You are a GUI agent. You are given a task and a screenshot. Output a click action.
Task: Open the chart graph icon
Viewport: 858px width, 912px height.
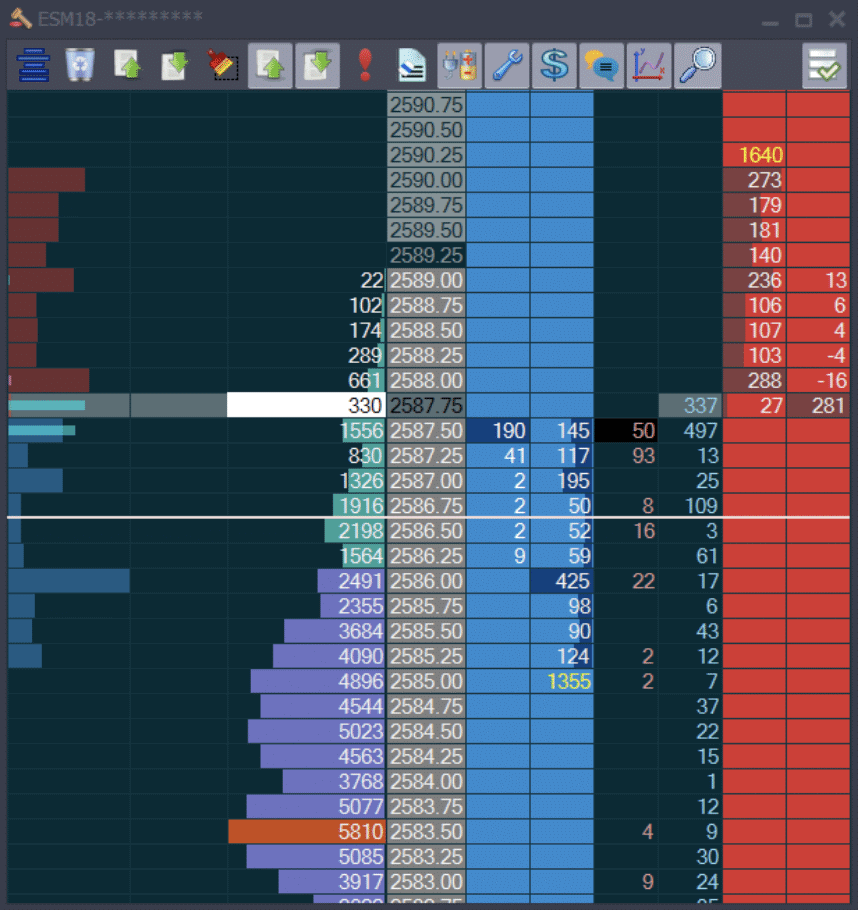pos(649,66)
